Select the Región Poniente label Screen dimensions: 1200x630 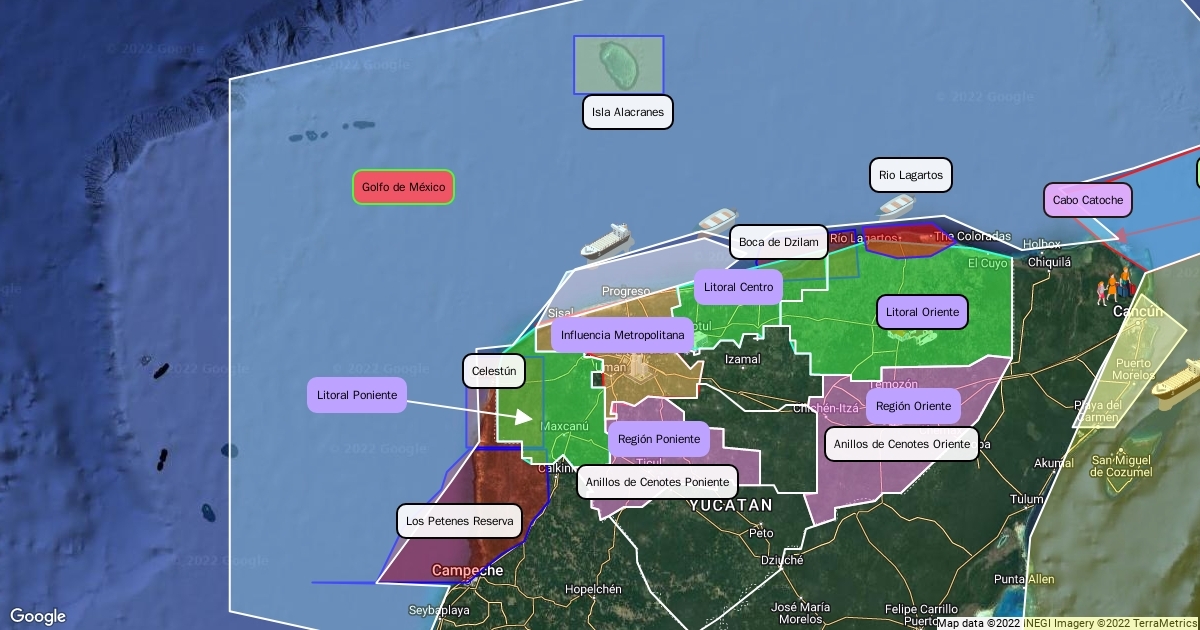tap(659, 439)
